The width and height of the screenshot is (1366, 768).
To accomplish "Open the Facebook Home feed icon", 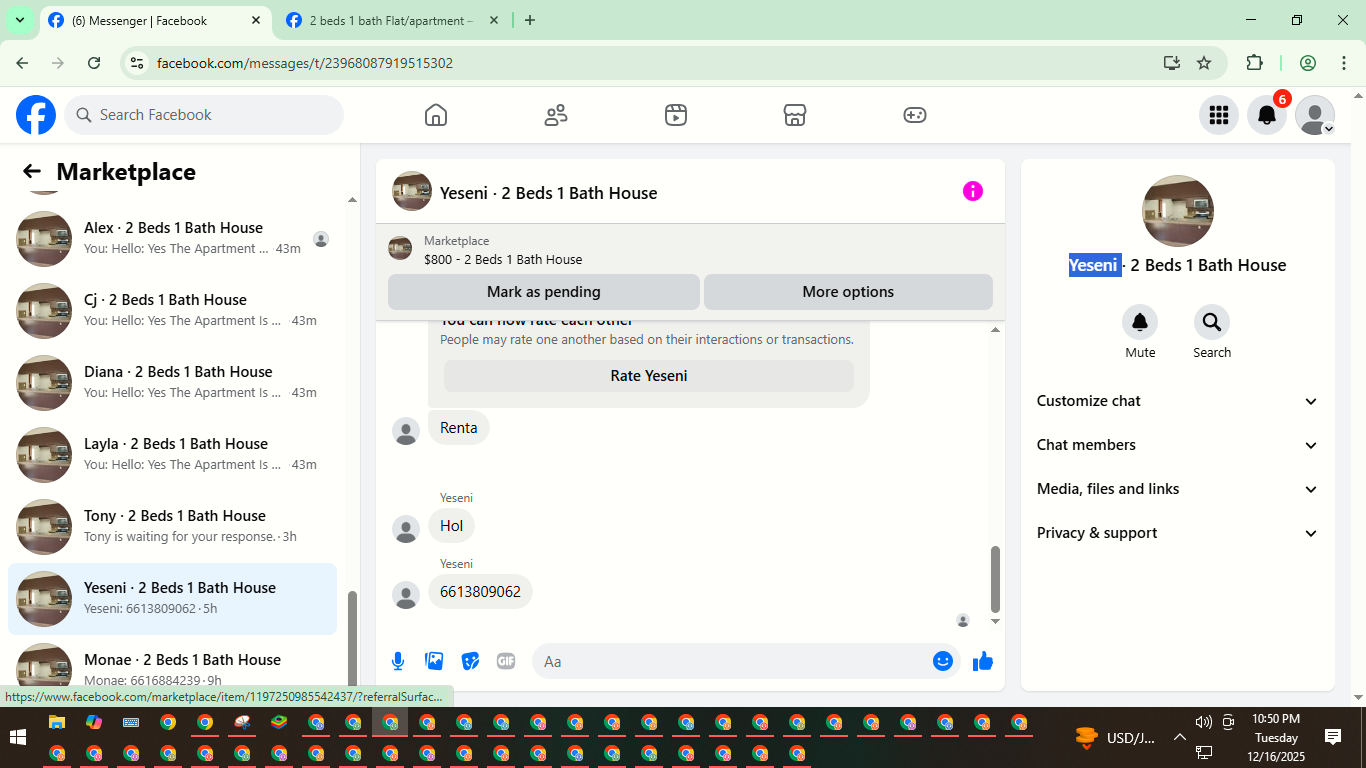I will 436,115.
